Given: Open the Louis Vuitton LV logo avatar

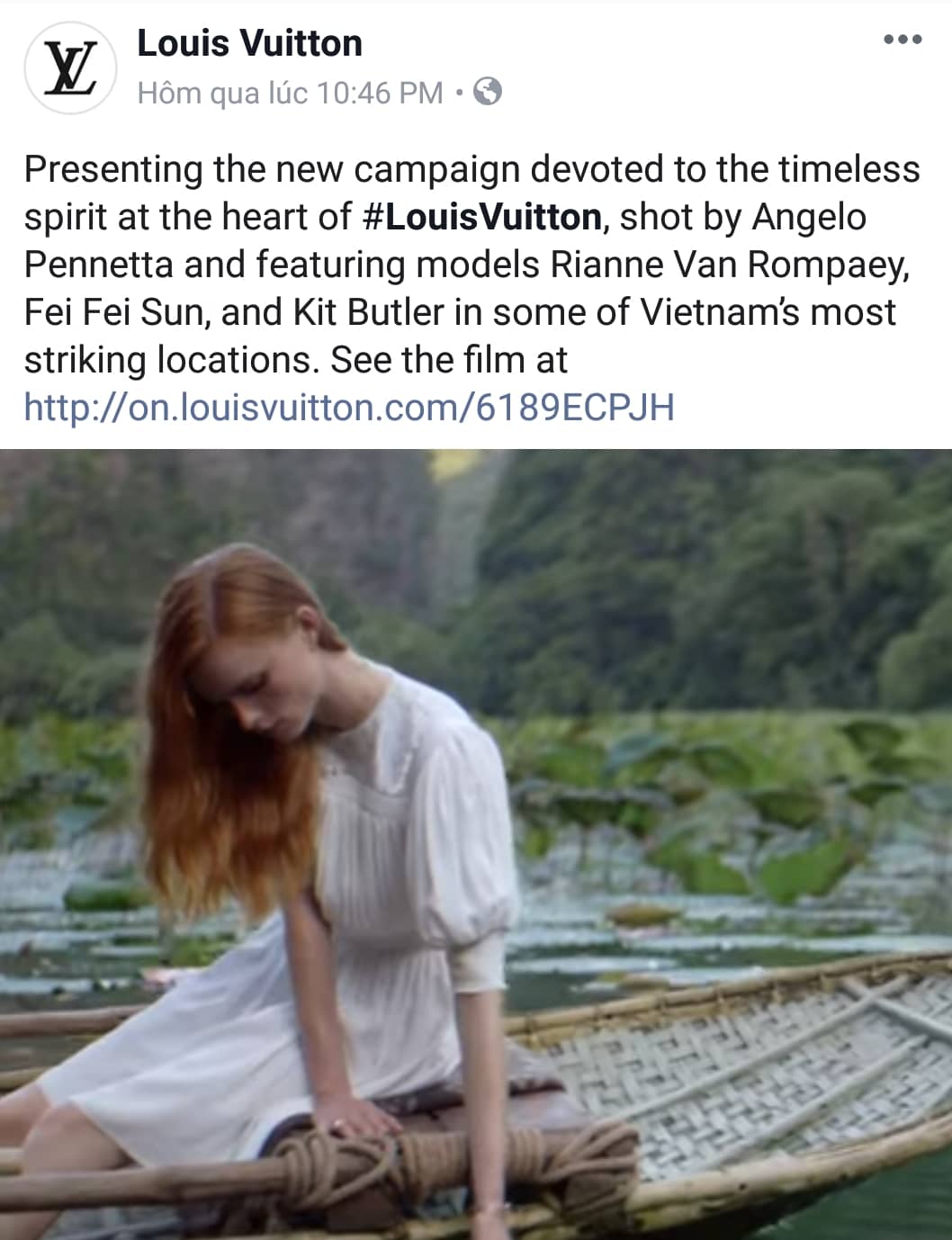Looking at the screenshot, I should pos(71,68).
